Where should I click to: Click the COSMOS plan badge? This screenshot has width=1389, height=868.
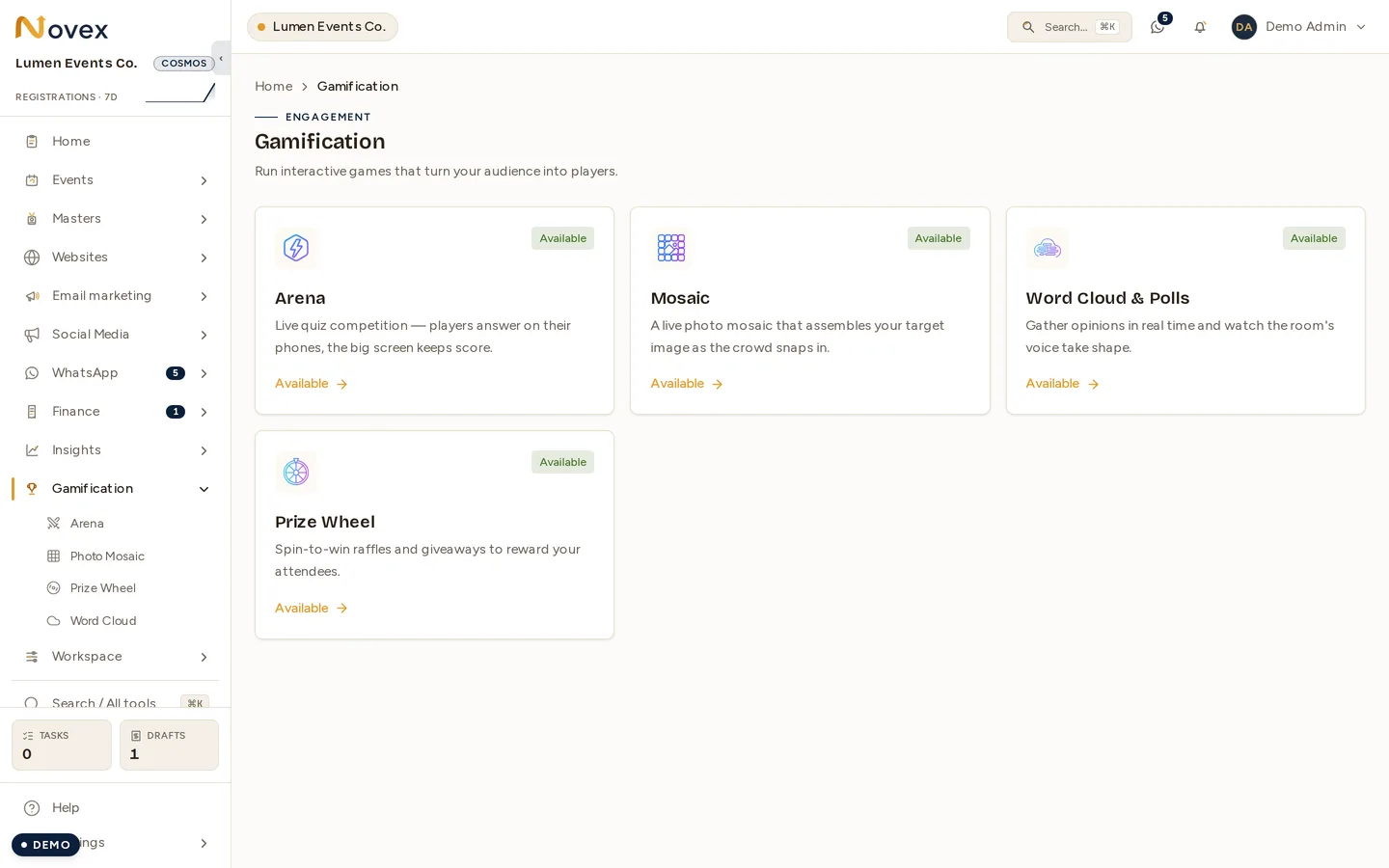pyautogui.click(x=184, y=64)
